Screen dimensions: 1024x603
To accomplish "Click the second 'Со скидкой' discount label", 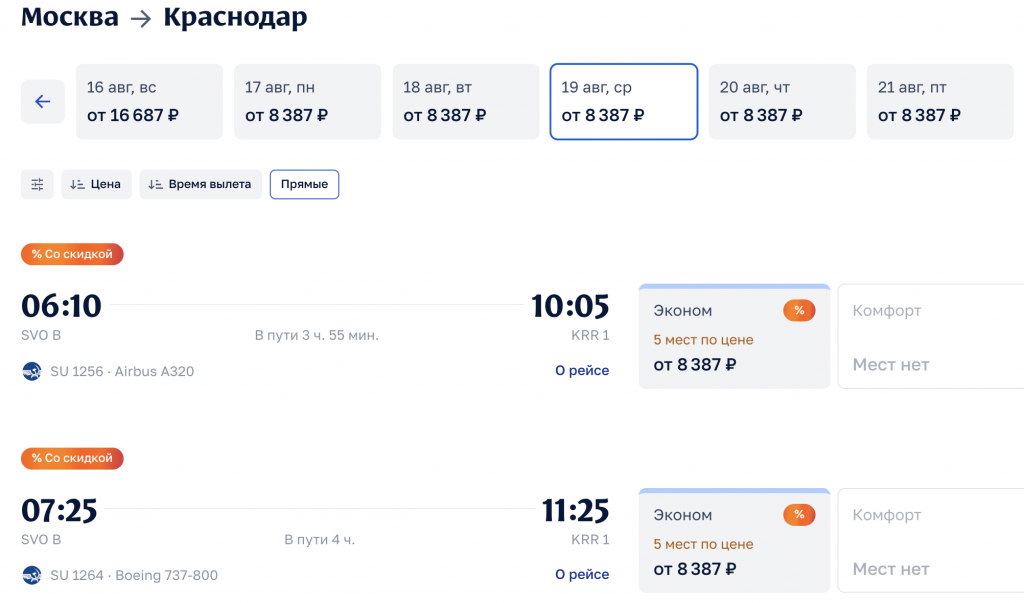I will click(x=72, y=459).
